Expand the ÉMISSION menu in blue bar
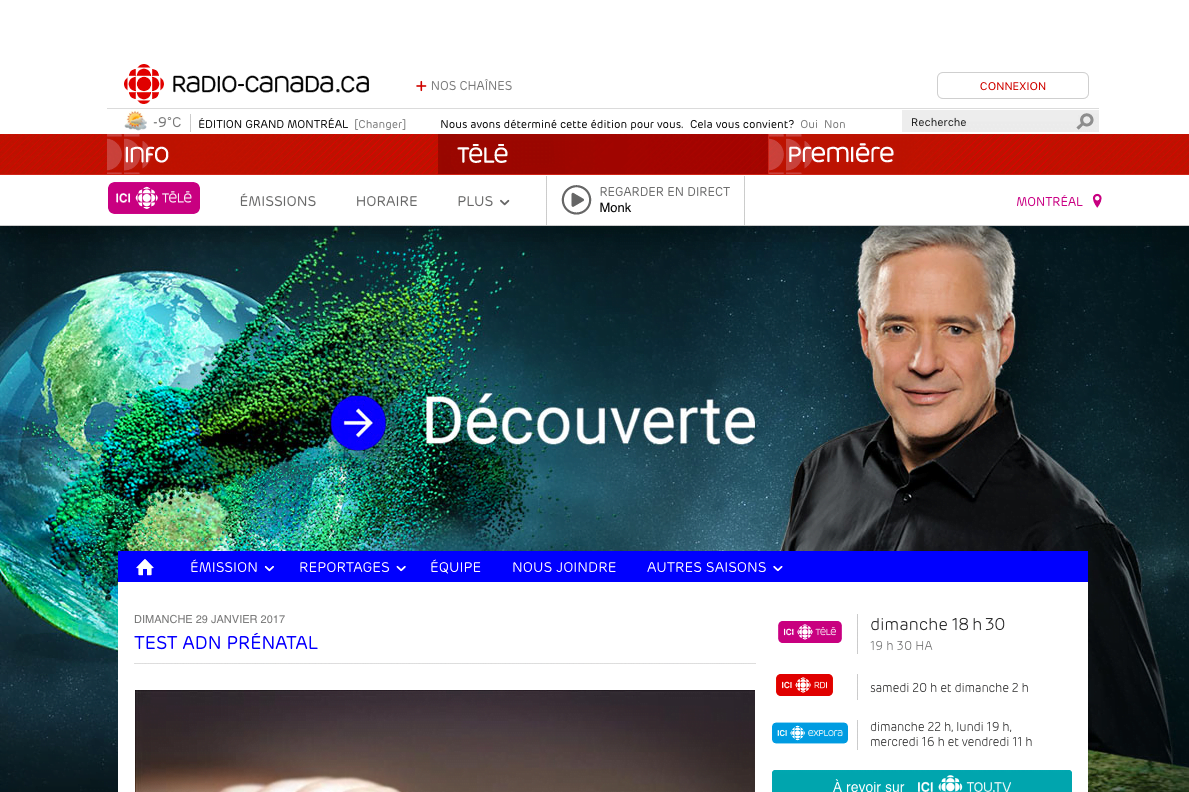Screen dimensions: 1189x792 (x=232, y=567)
